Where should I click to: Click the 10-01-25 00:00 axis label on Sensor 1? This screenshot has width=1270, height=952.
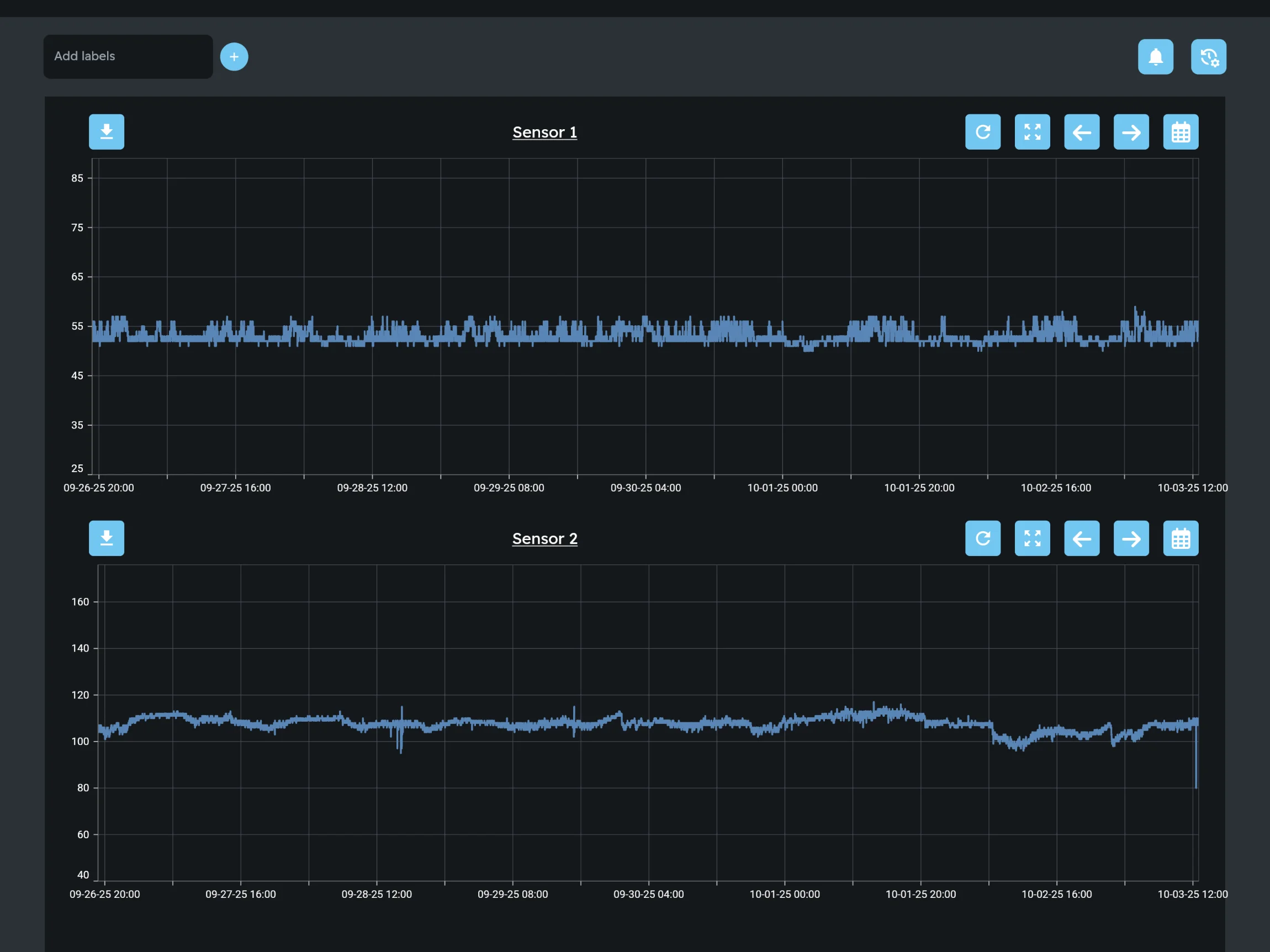point(782,488)
